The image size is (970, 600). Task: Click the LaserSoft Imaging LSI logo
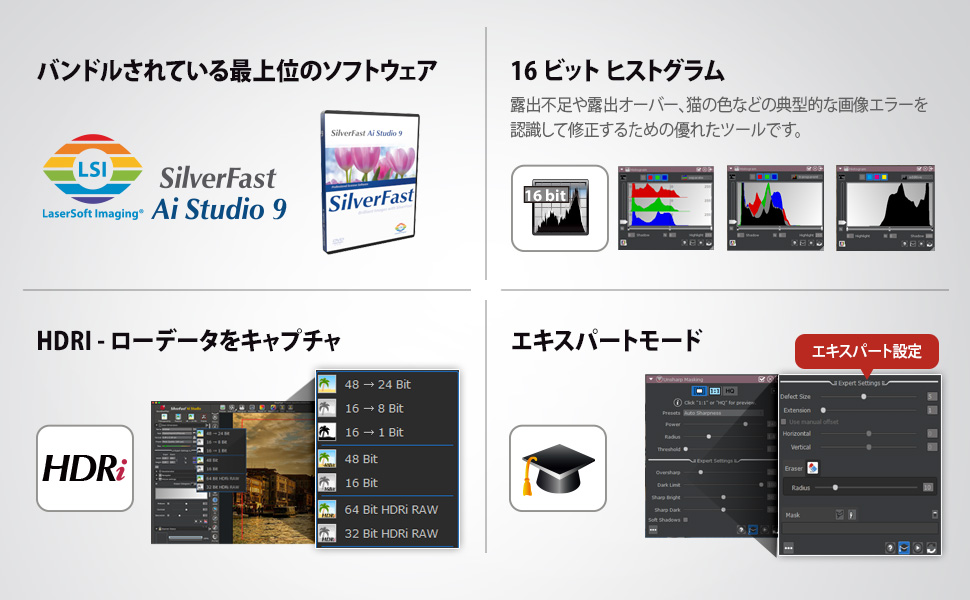click(x=93, y=177)
